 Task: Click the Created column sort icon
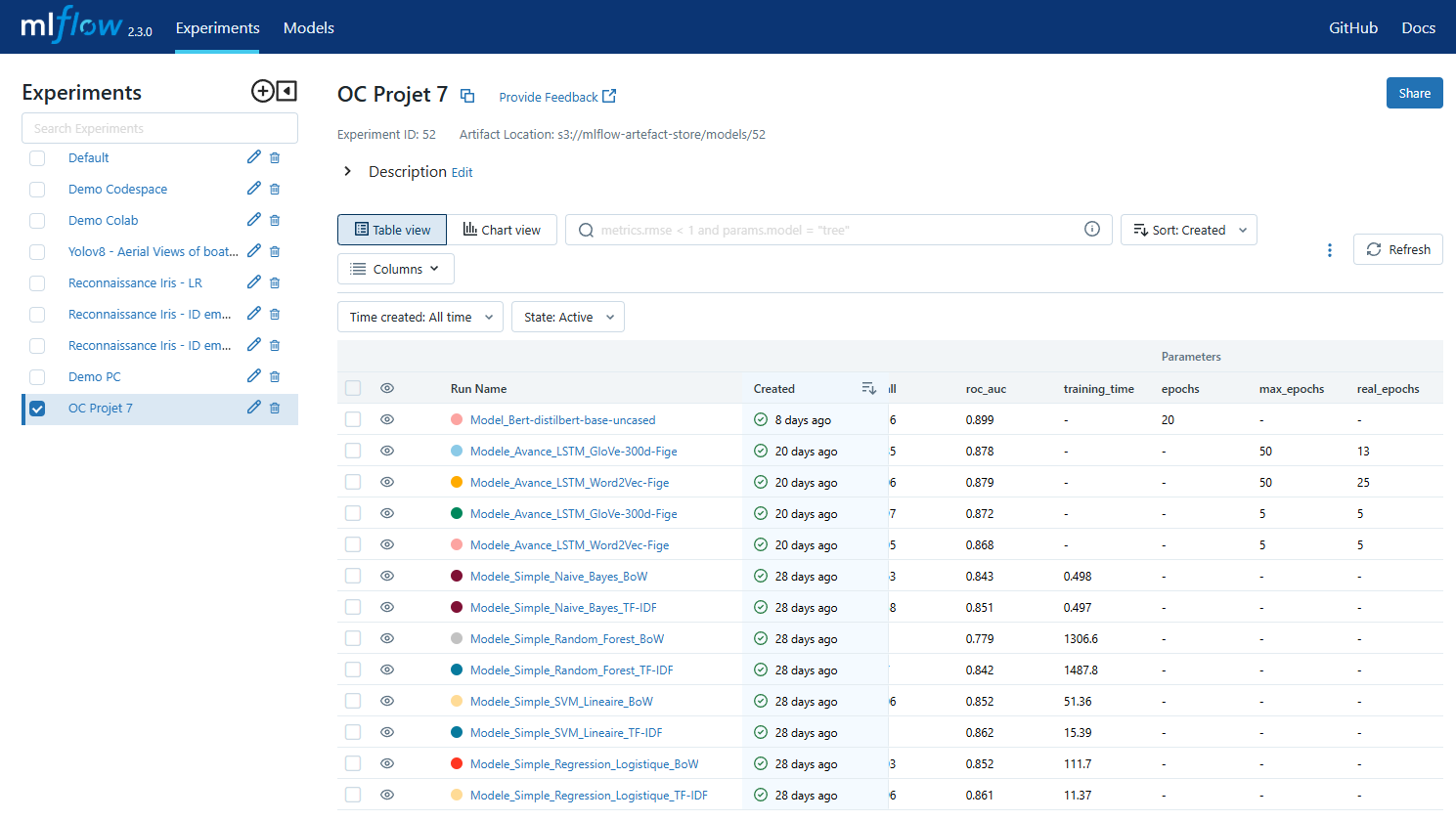click(868, 388)
